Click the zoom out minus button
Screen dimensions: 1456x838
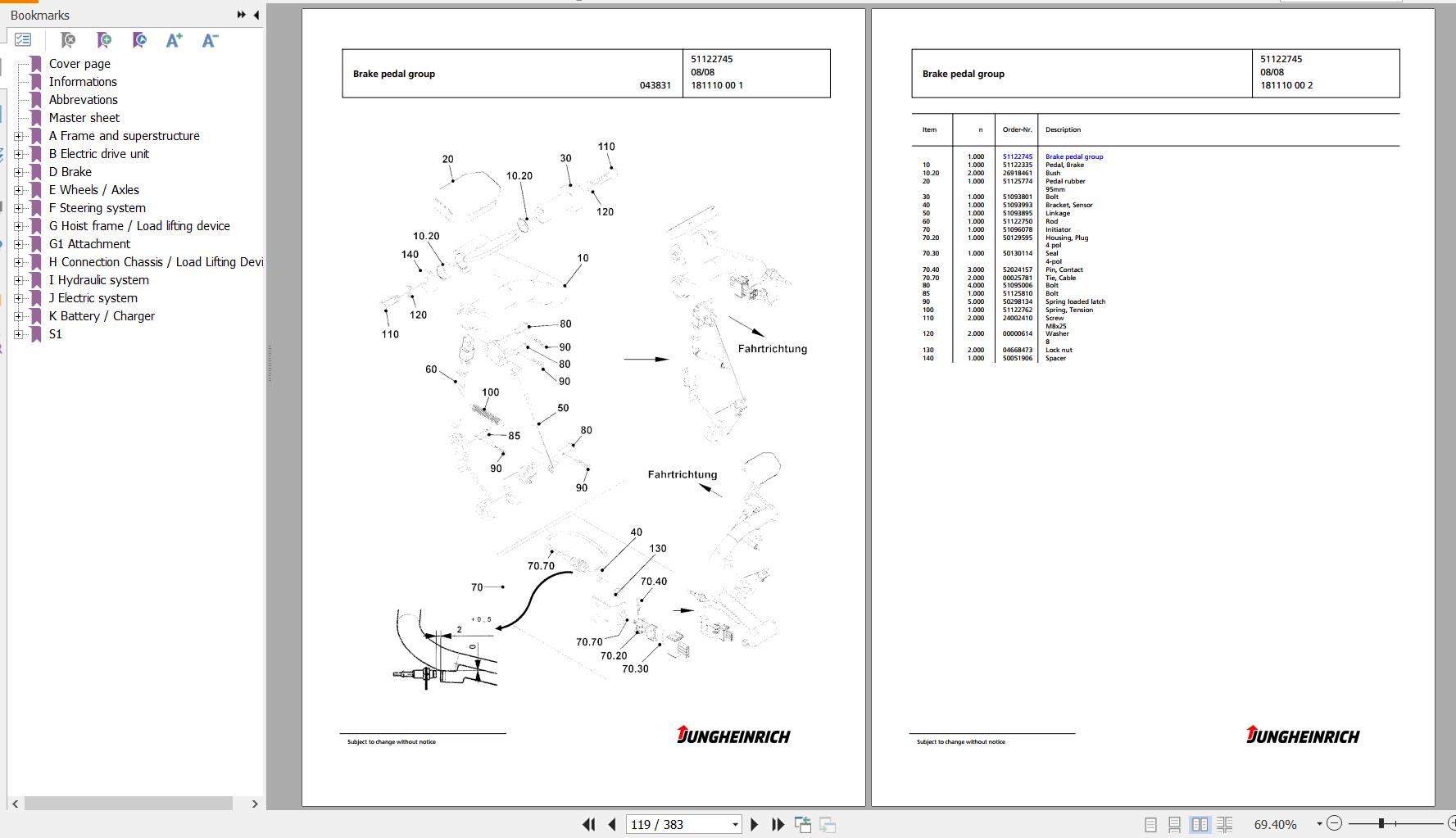pos(1334,823)
